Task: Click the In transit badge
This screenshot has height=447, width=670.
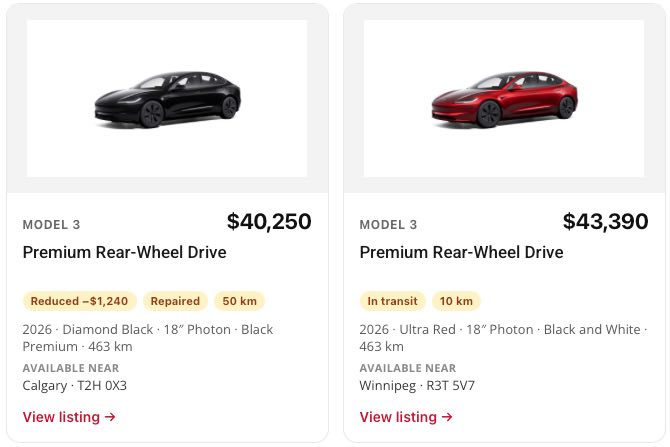Action: (392, 301)
